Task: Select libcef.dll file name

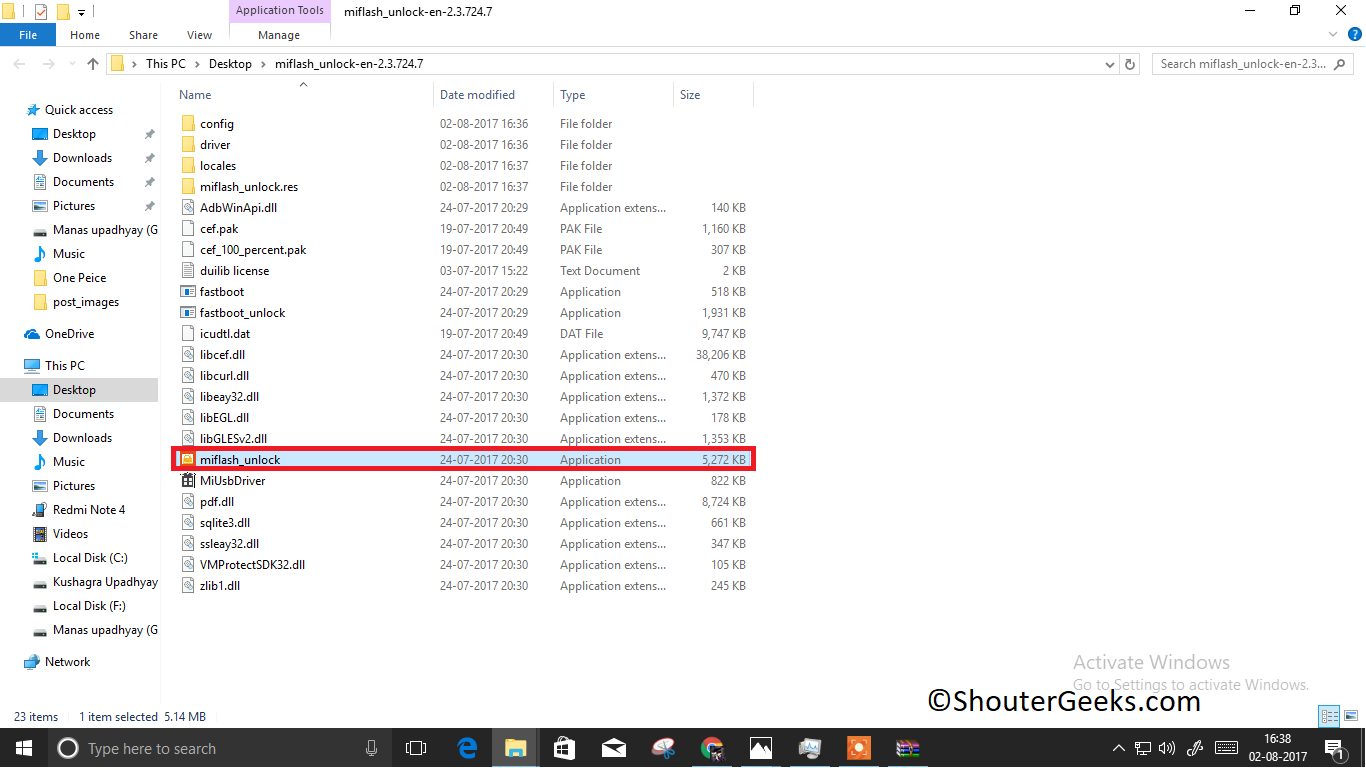Action: pyautogui.click(x=222, y=355)
